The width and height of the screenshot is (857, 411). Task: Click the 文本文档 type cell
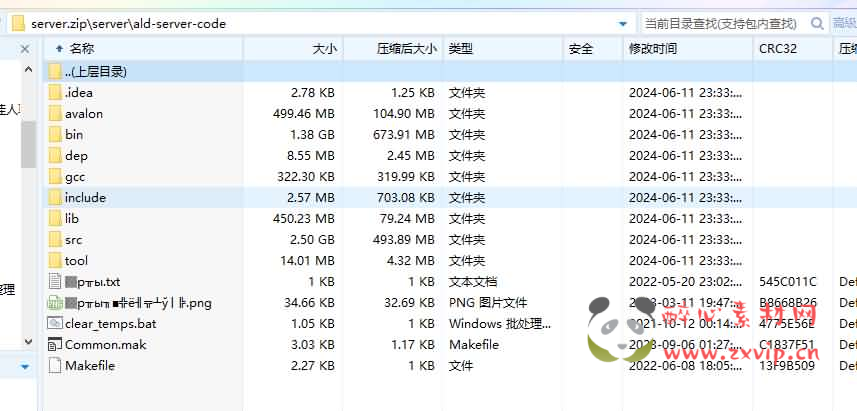coord(473,281)
